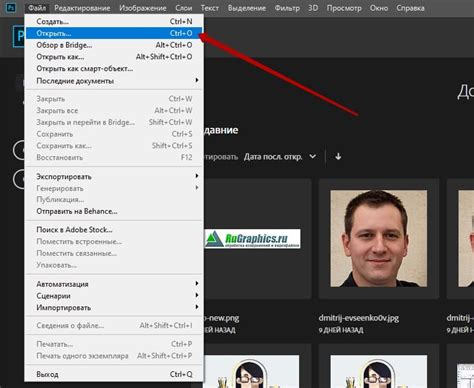Expand Сценарии submenu

(114, 296)
